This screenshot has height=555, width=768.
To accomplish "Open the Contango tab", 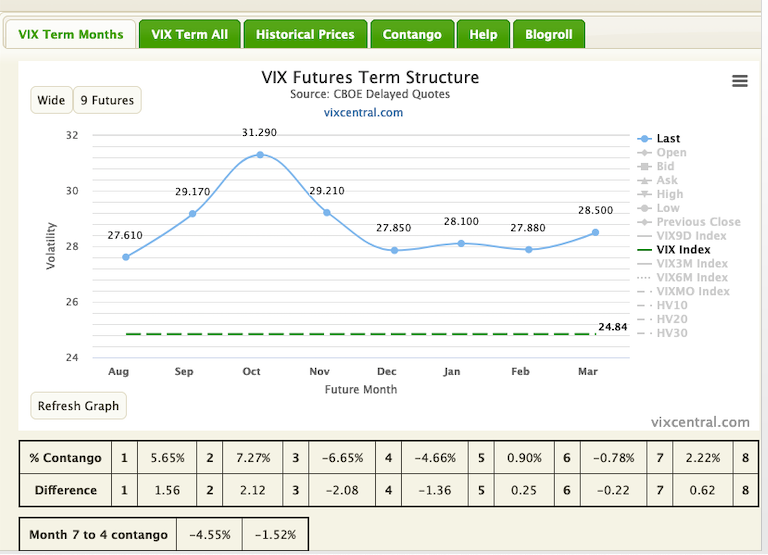I will coord(412,34).
